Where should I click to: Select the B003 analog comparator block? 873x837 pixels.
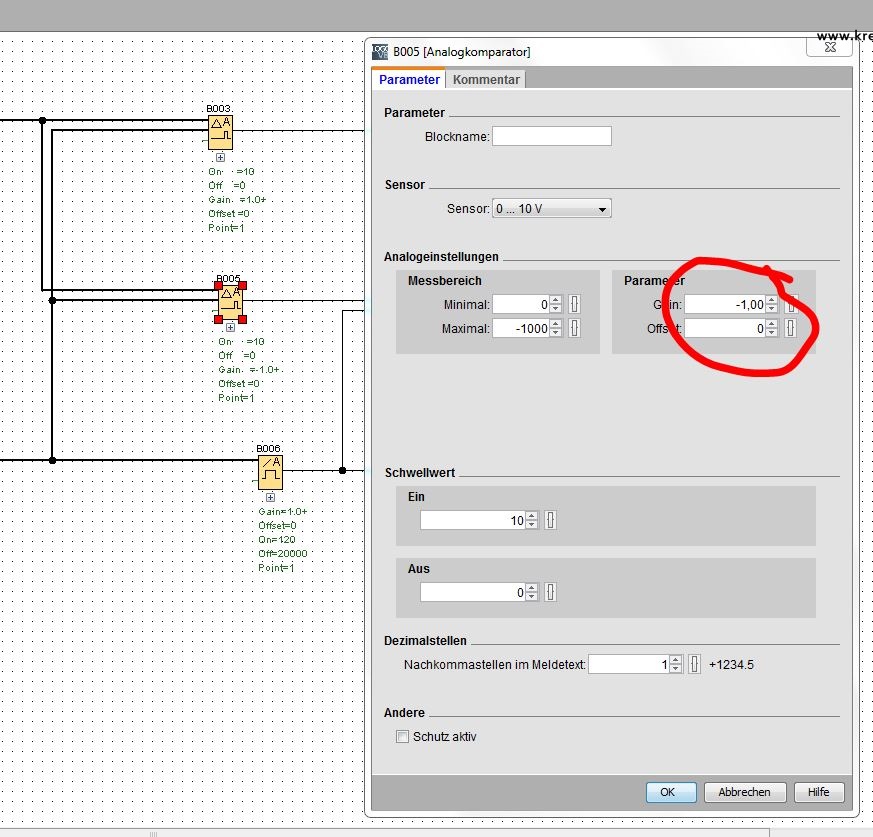tap(220, 131)
